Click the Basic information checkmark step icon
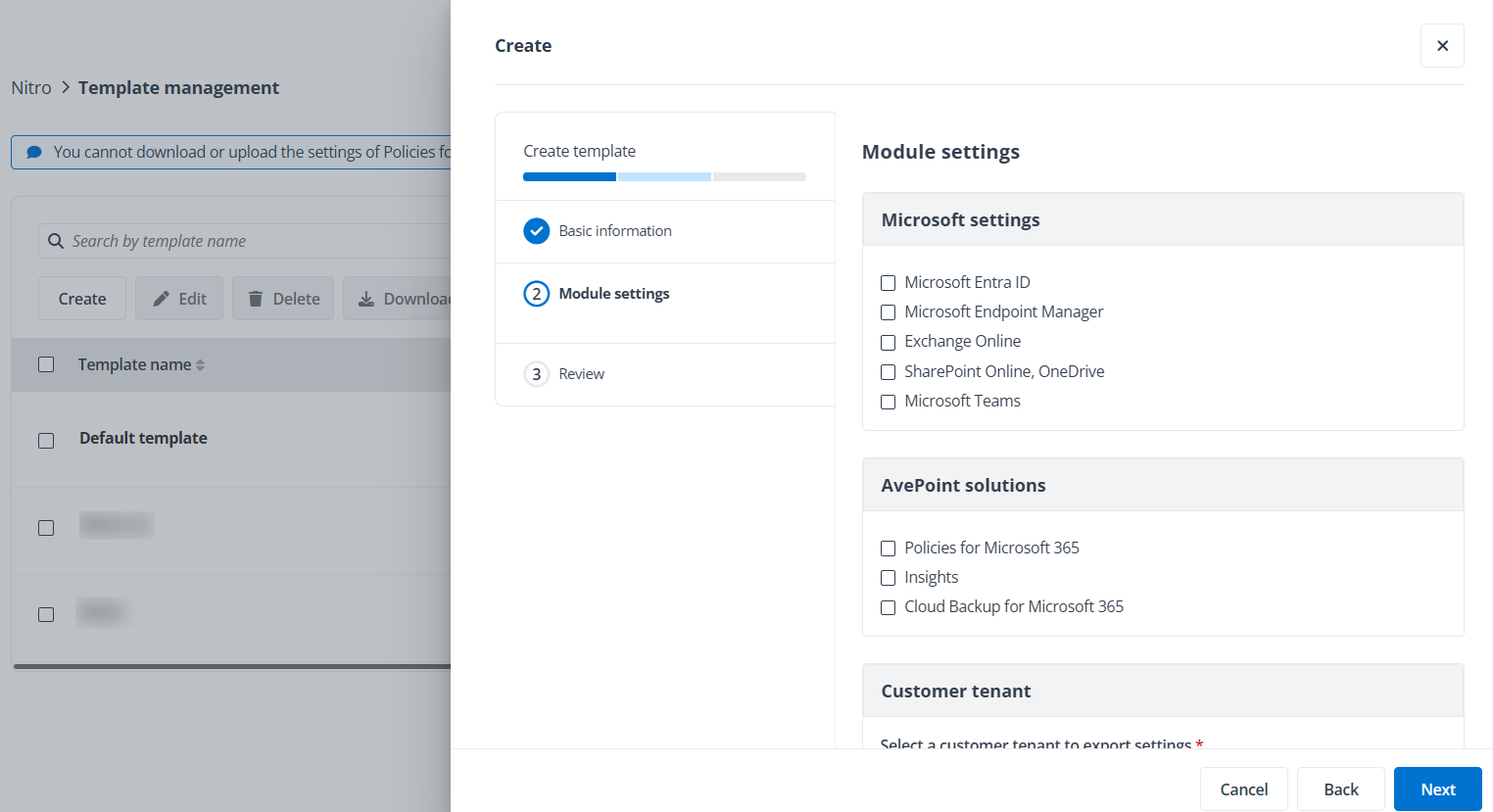The height and width of the screenshot is (812, 1493). [x=537, y=231]
